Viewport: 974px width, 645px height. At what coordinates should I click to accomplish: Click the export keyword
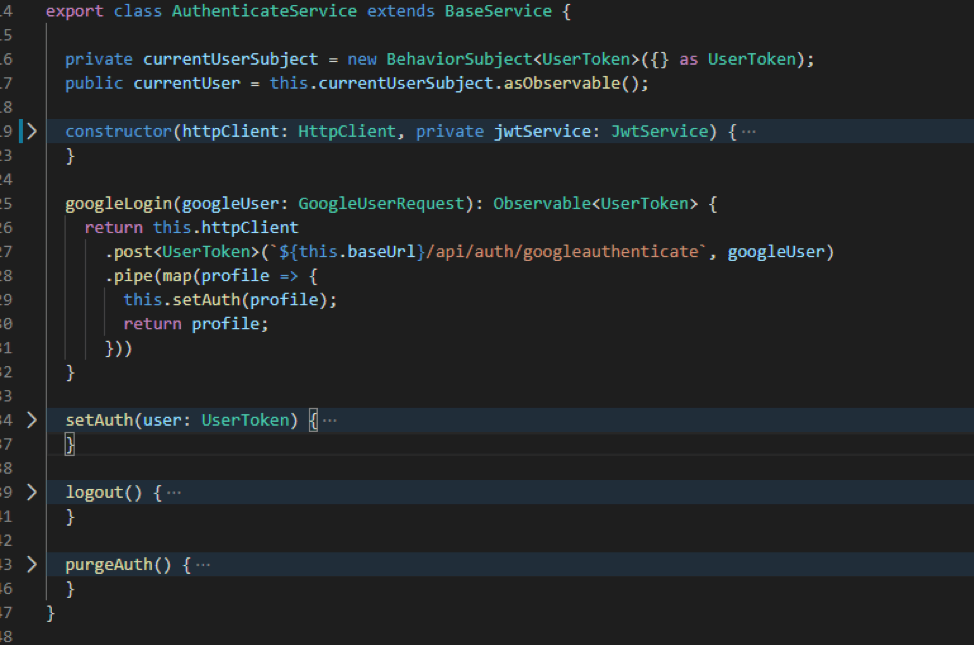click(x=75, y=11)
